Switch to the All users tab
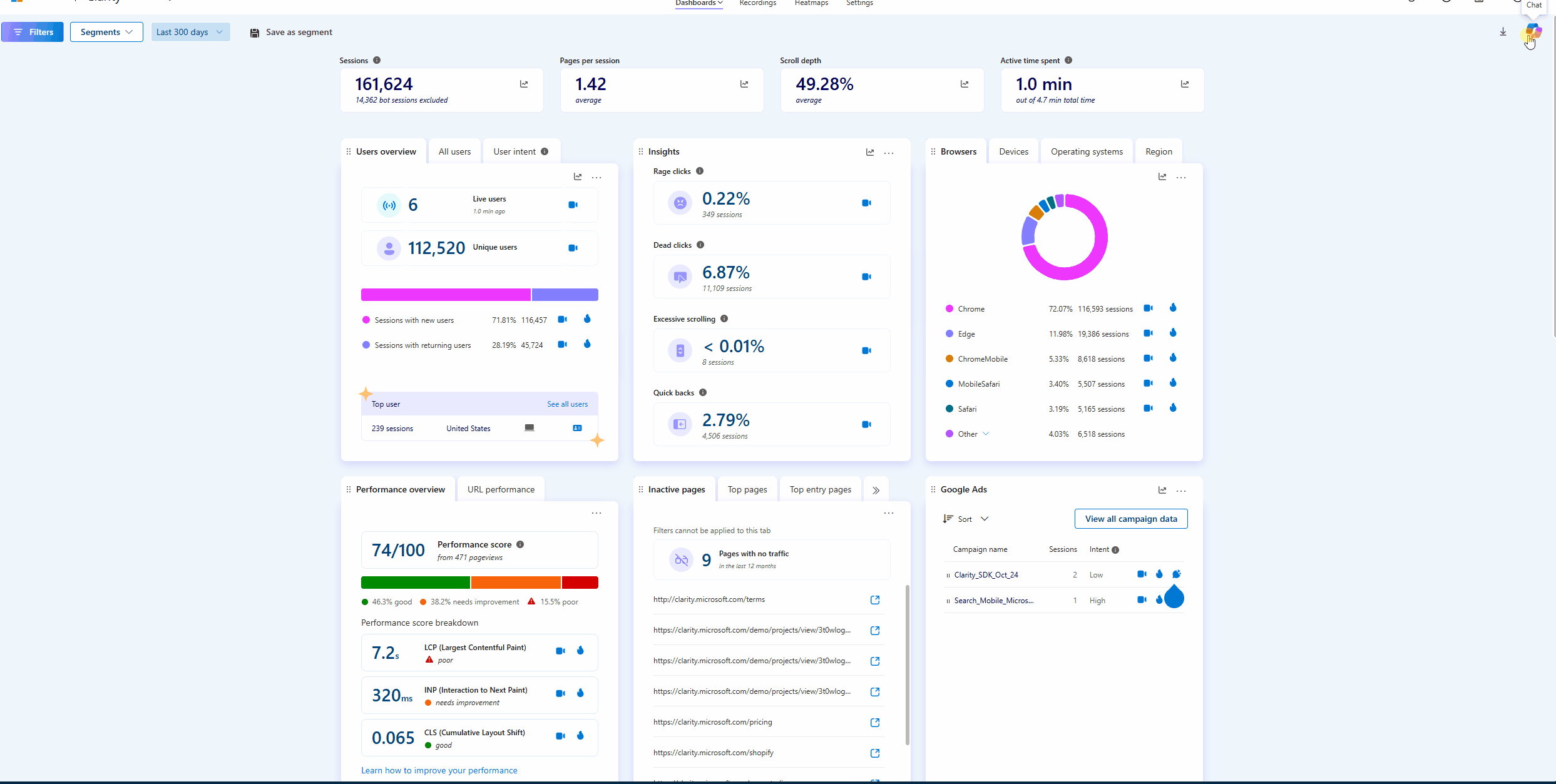Viewport: 1556px width, 784px height. coord(454,151)
